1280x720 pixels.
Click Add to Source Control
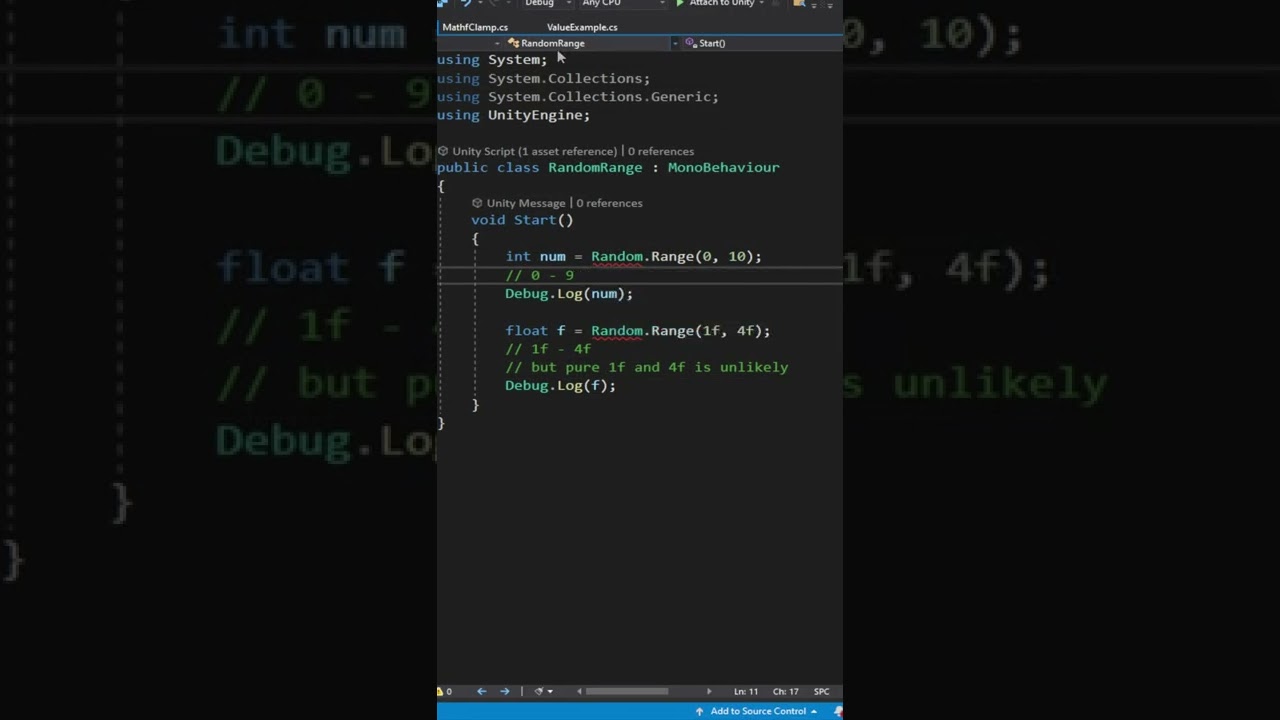pyautogui.click(x=757, y=711)
